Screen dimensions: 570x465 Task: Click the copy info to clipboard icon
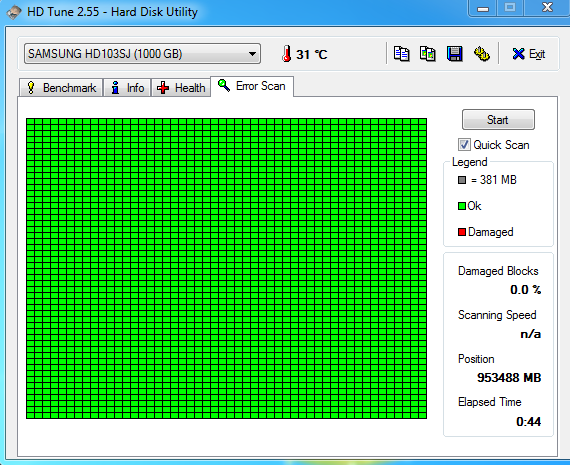(401, 54)
